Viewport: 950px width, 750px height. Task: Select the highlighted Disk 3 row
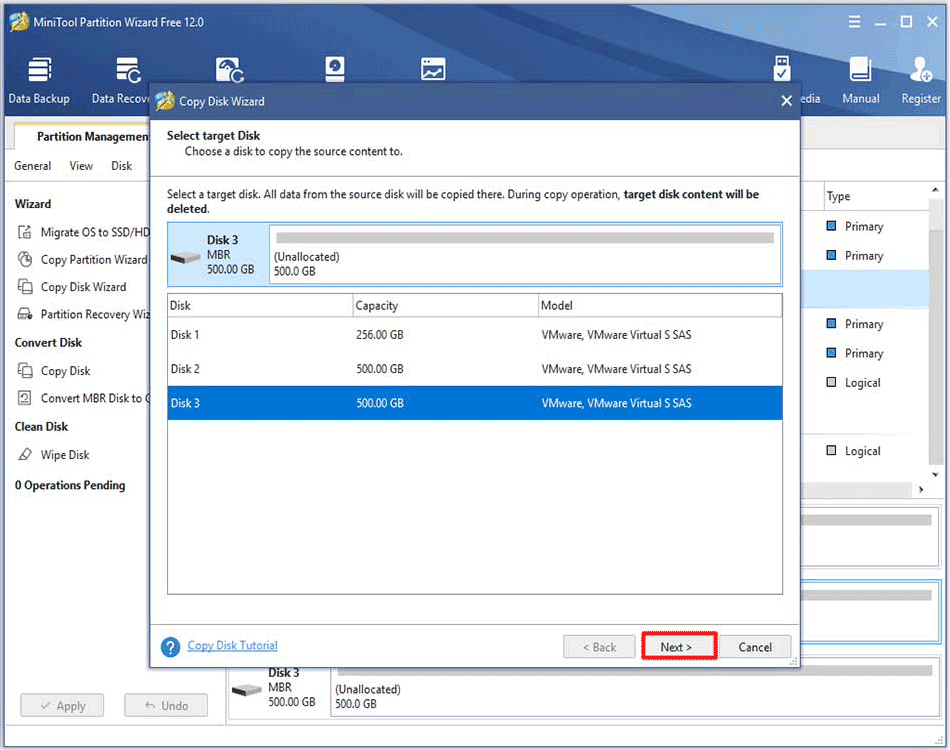pos(475,403)
